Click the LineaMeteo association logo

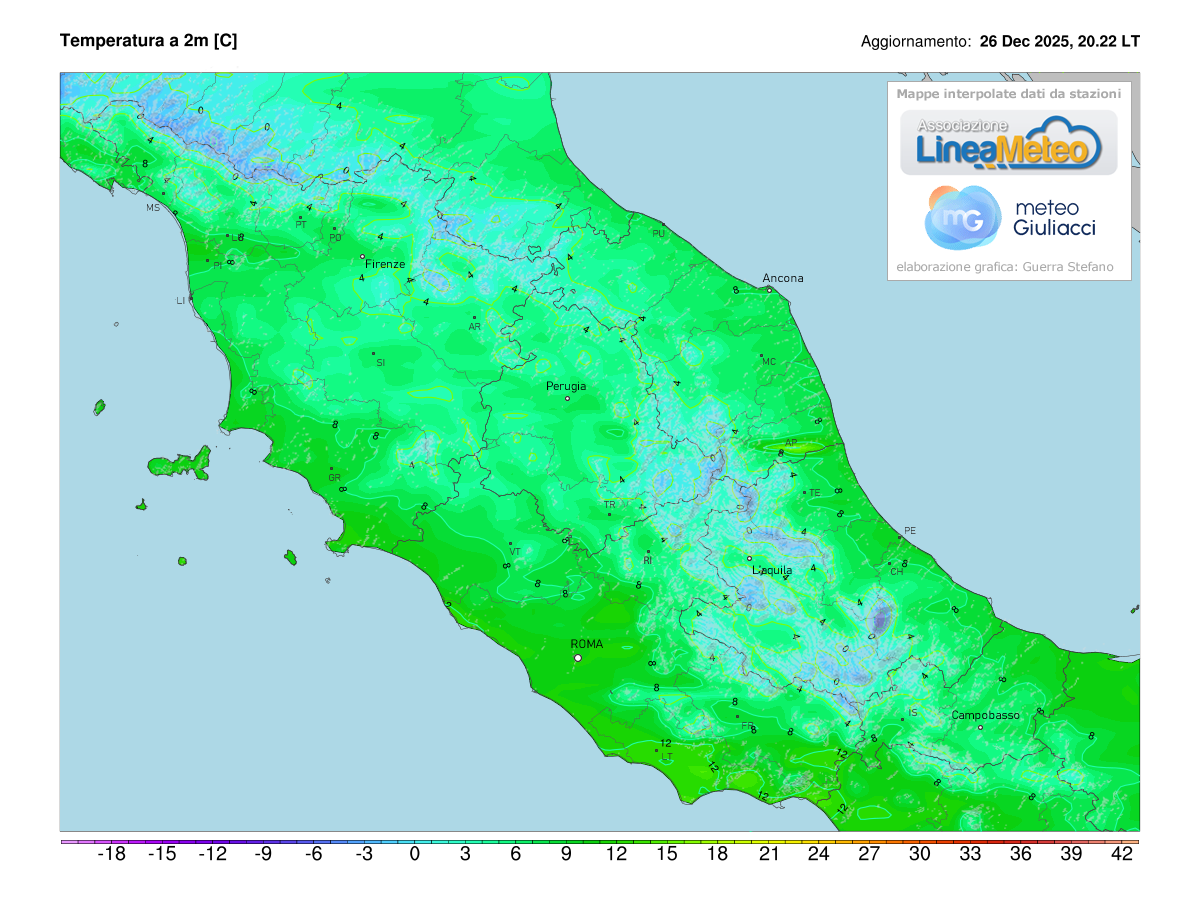coord(1009,143)
